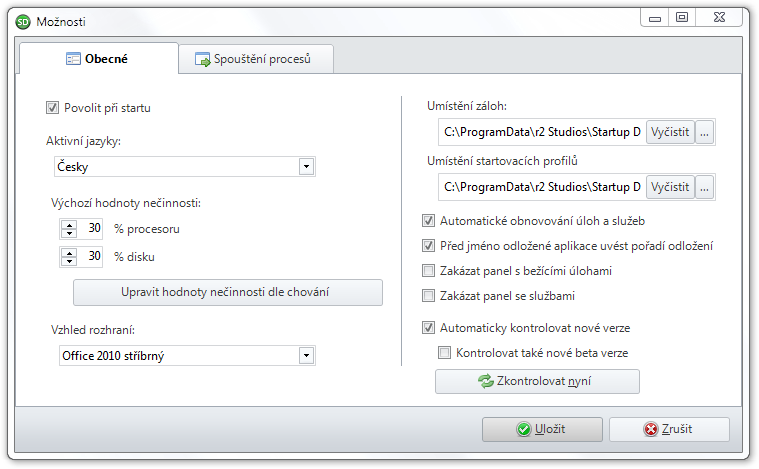Click Vyčistit next to Umístění záloh path
The width and height of the screenshot is (759, 469).
tap(670, 132)
